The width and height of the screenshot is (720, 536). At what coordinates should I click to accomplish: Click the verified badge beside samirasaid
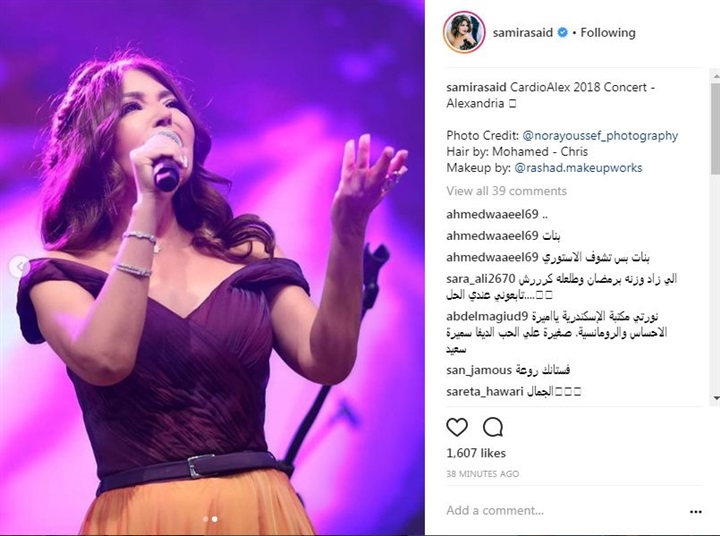tap(562, 33)
